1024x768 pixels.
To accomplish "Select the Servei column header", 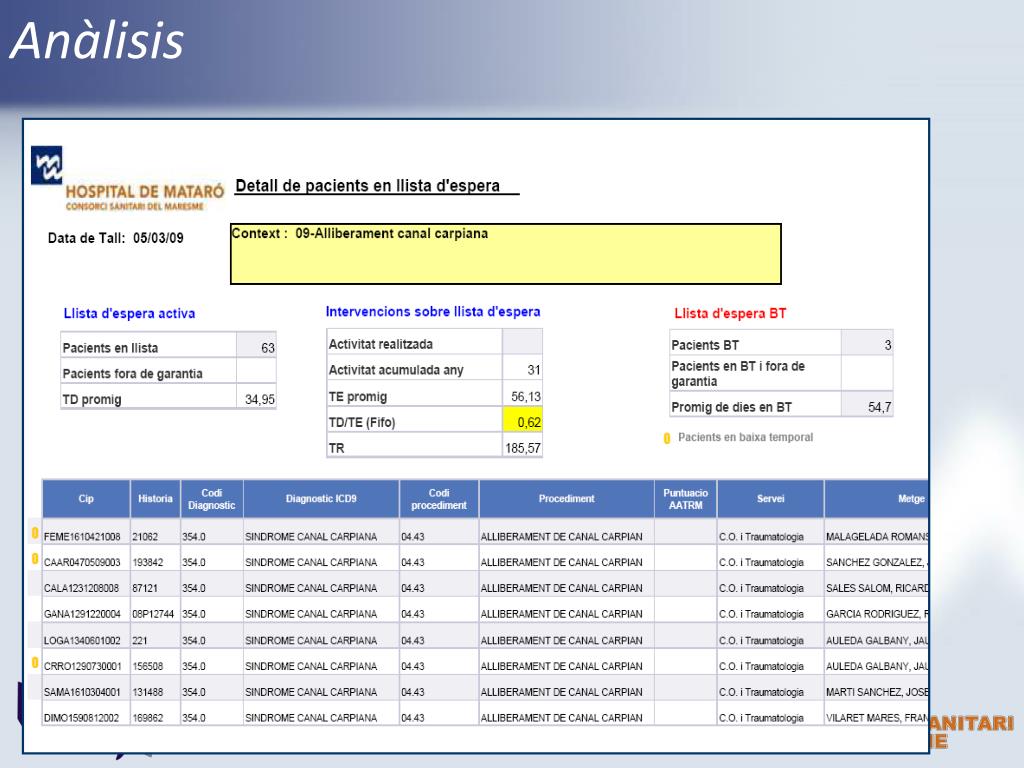I will 771,498.
